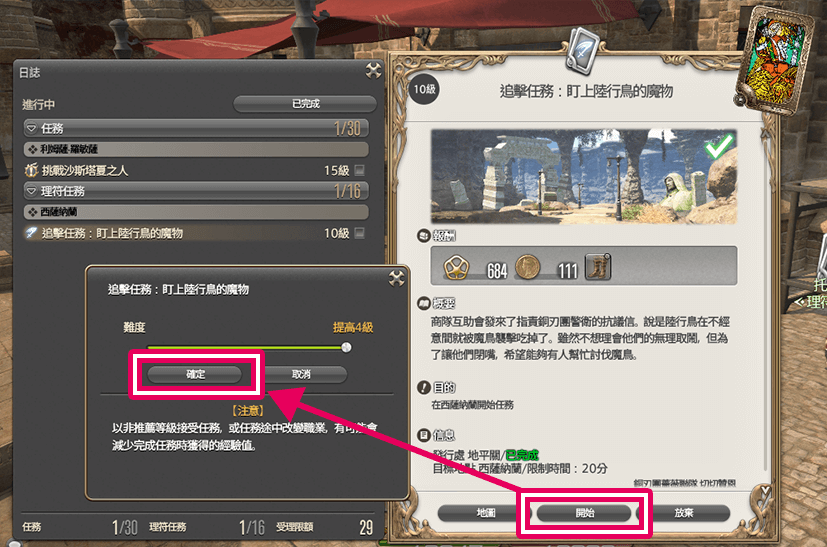Click the 10級 level badge
827x547 pixels.
click(x=424, y=89)
